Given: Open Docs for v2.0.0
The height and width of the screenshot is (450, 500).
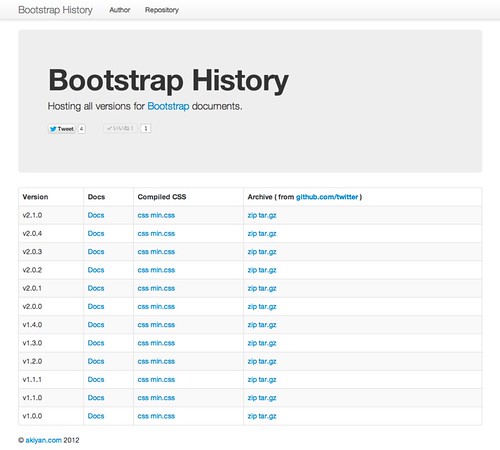Looking at the screenshot, I should pyautogui.click(x=96, y=307).
